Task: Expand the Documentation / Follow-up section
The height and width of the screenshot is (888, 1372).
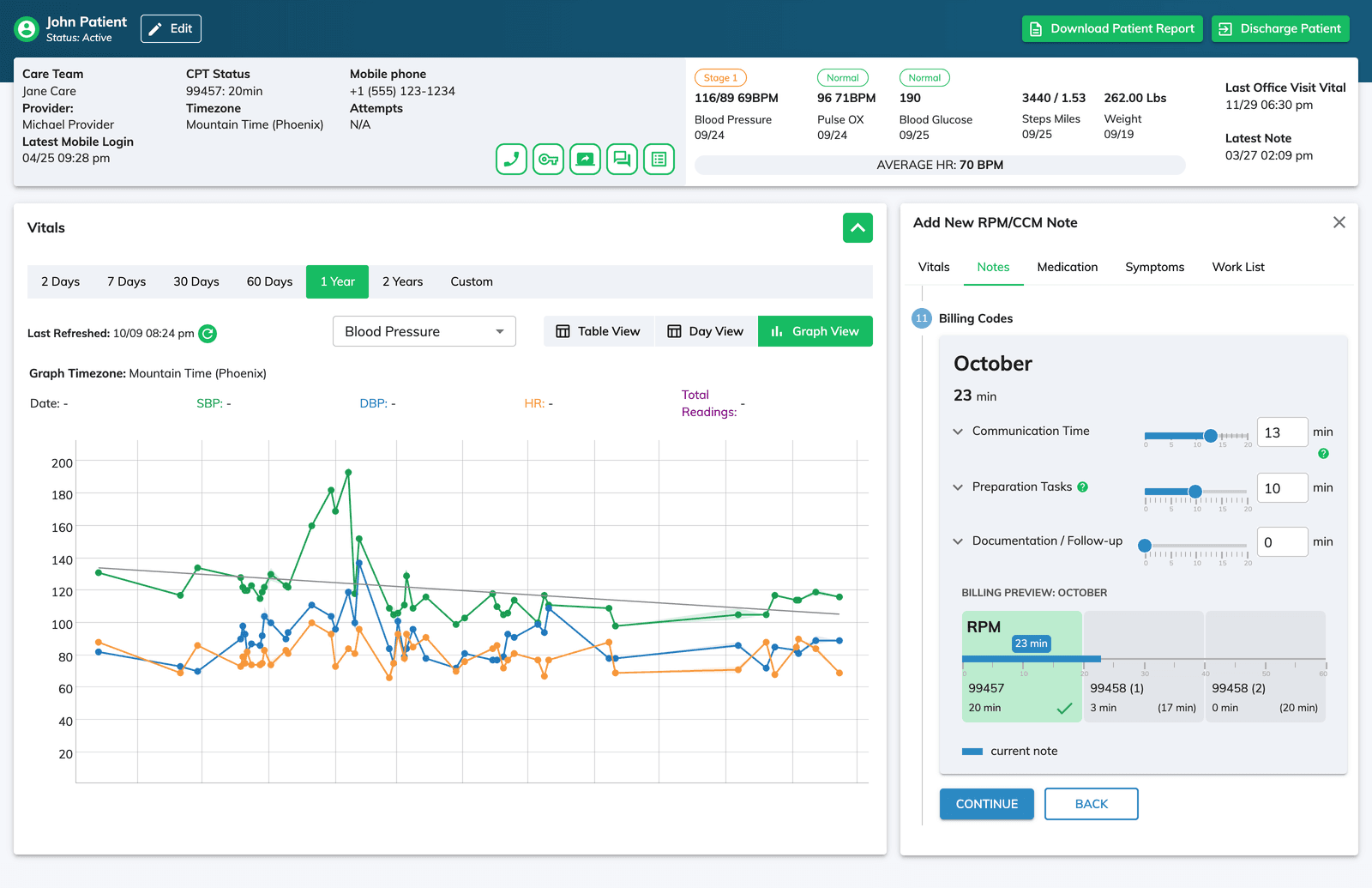Action: (x=958, y=541)
